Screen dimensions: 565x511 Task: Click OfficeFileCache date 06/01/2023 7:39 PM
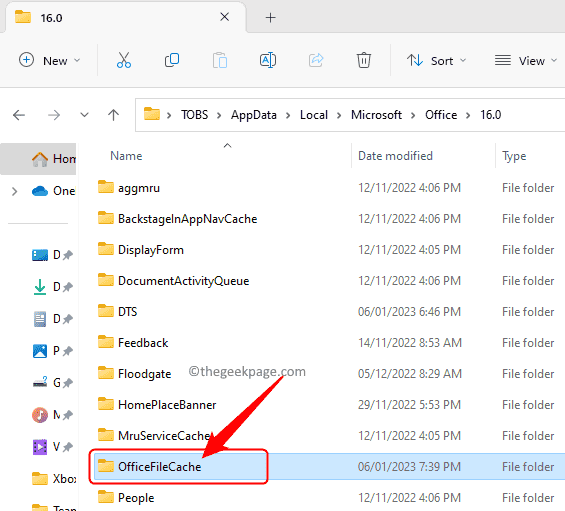coord(409,467)
